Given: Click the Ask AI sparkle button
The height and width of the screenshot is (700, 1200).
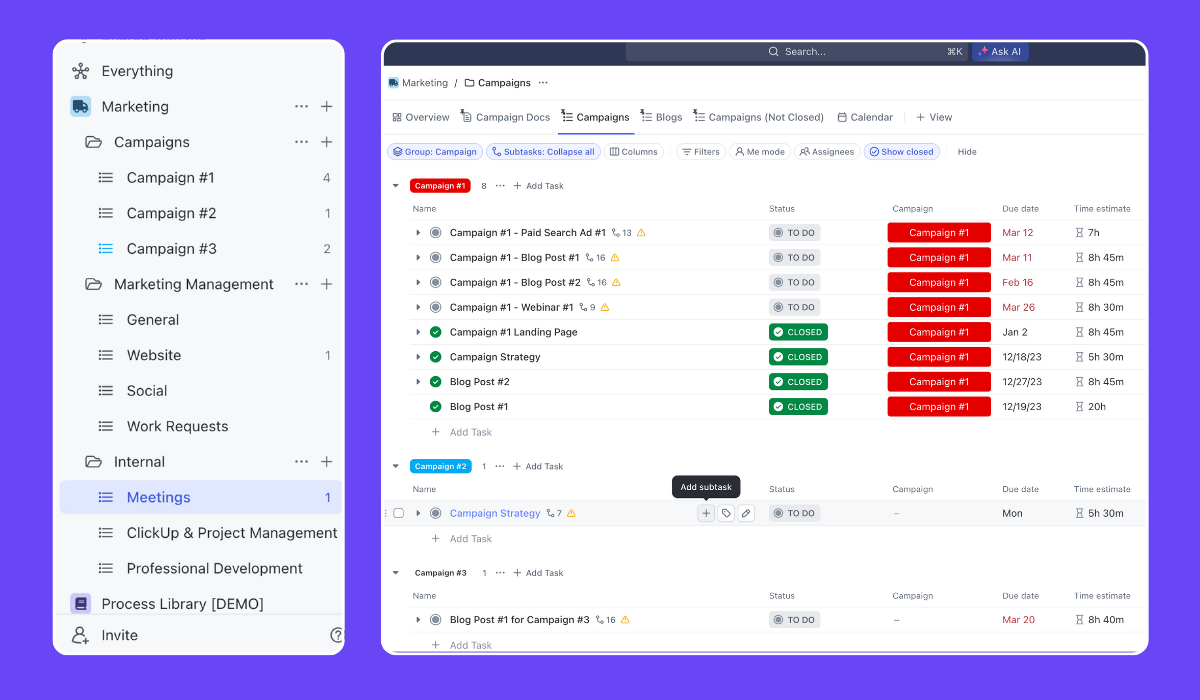Looking at the screenshot, I should [x=999, y=52].
